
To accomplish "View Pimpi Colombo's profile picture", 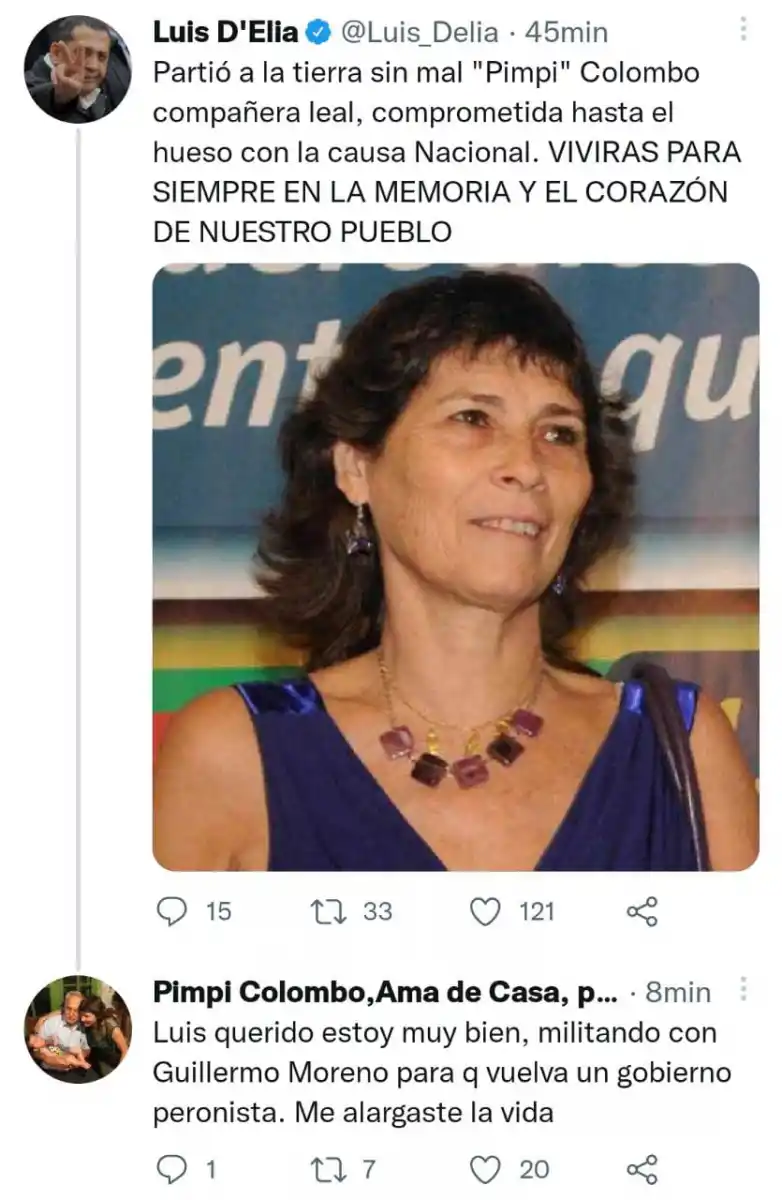I will tap(75, 1021).
